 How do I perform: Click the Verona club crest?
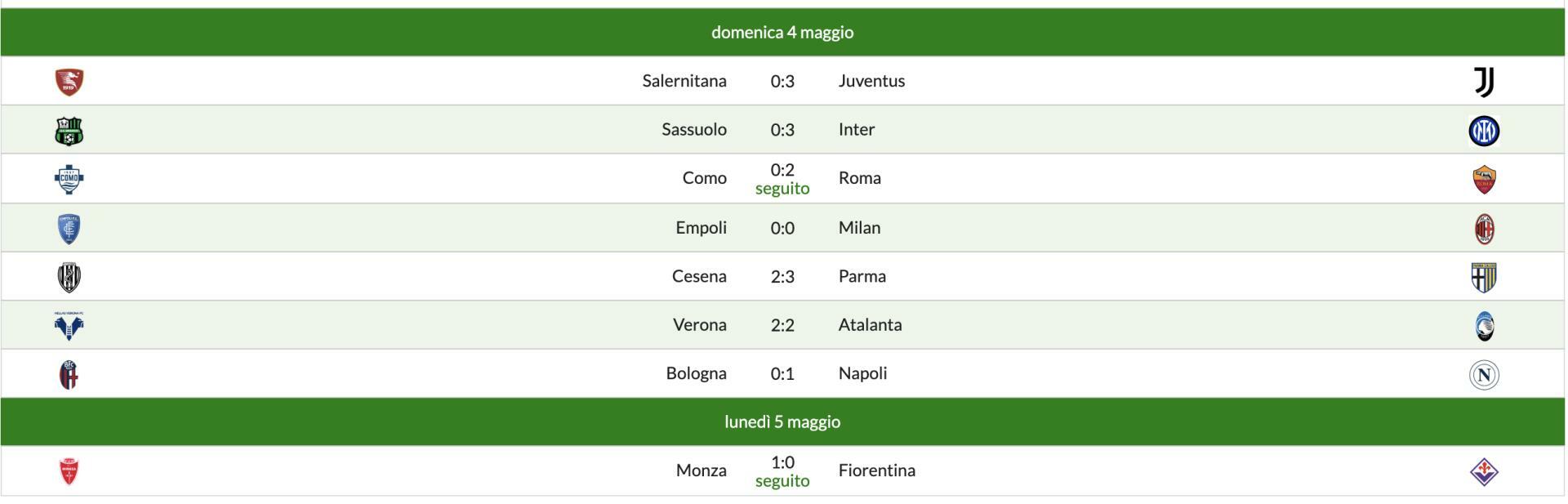click(x=69, y=326)
